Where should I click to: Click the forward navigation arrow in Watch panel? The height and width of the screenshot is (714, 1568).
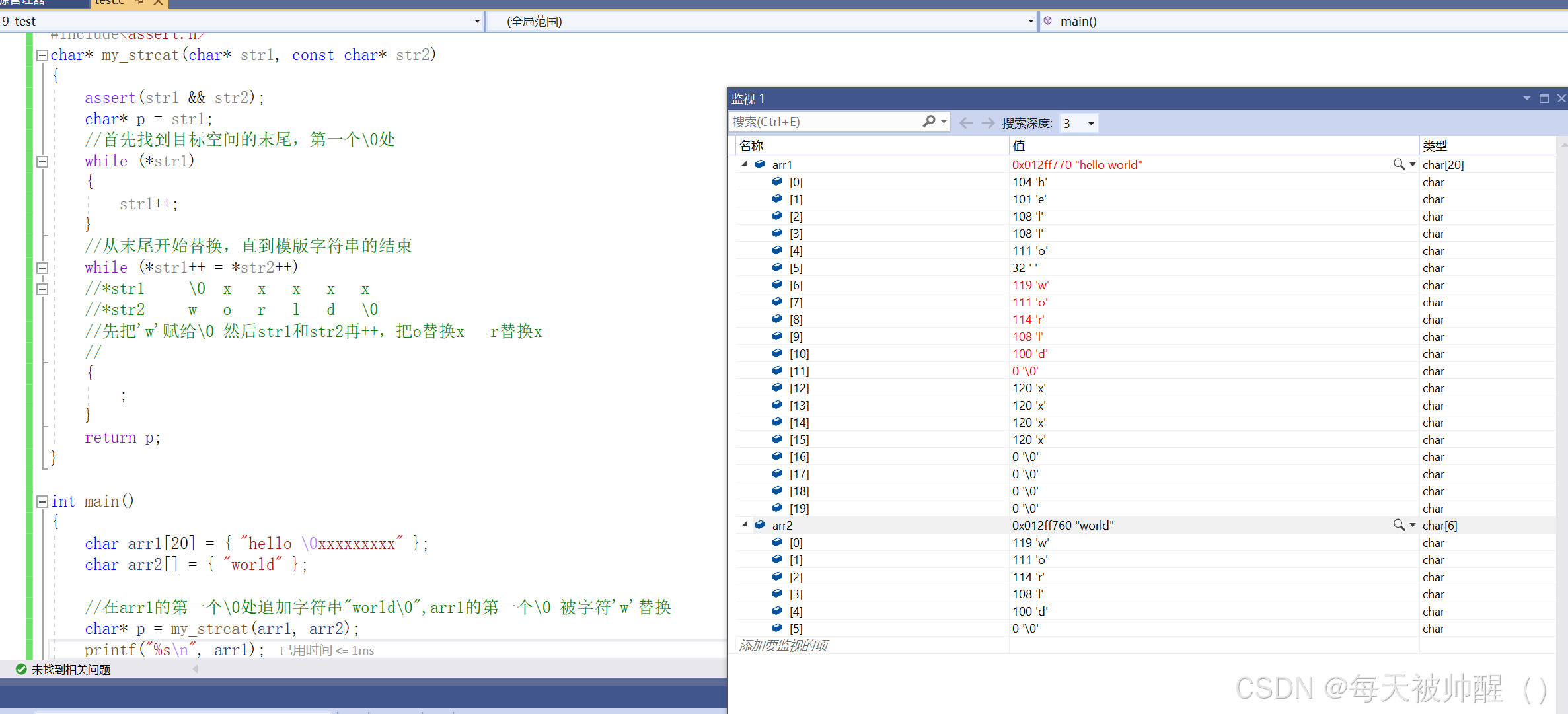click(x=988, y=122)
